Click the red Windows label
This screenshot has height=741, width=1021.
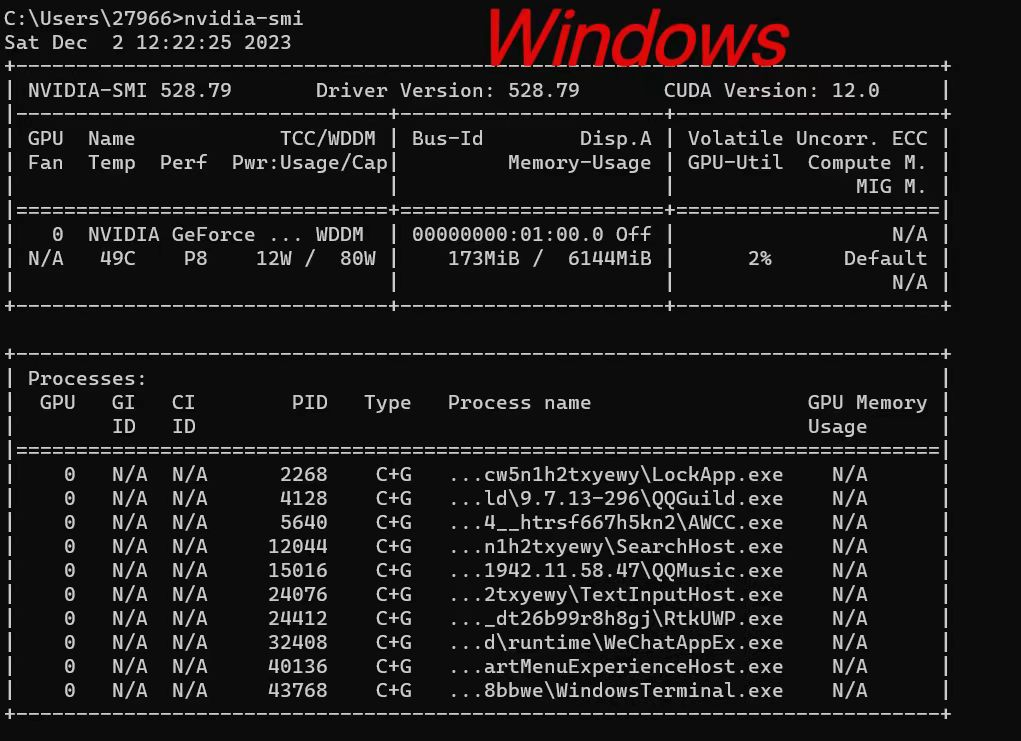pos(638,38)
